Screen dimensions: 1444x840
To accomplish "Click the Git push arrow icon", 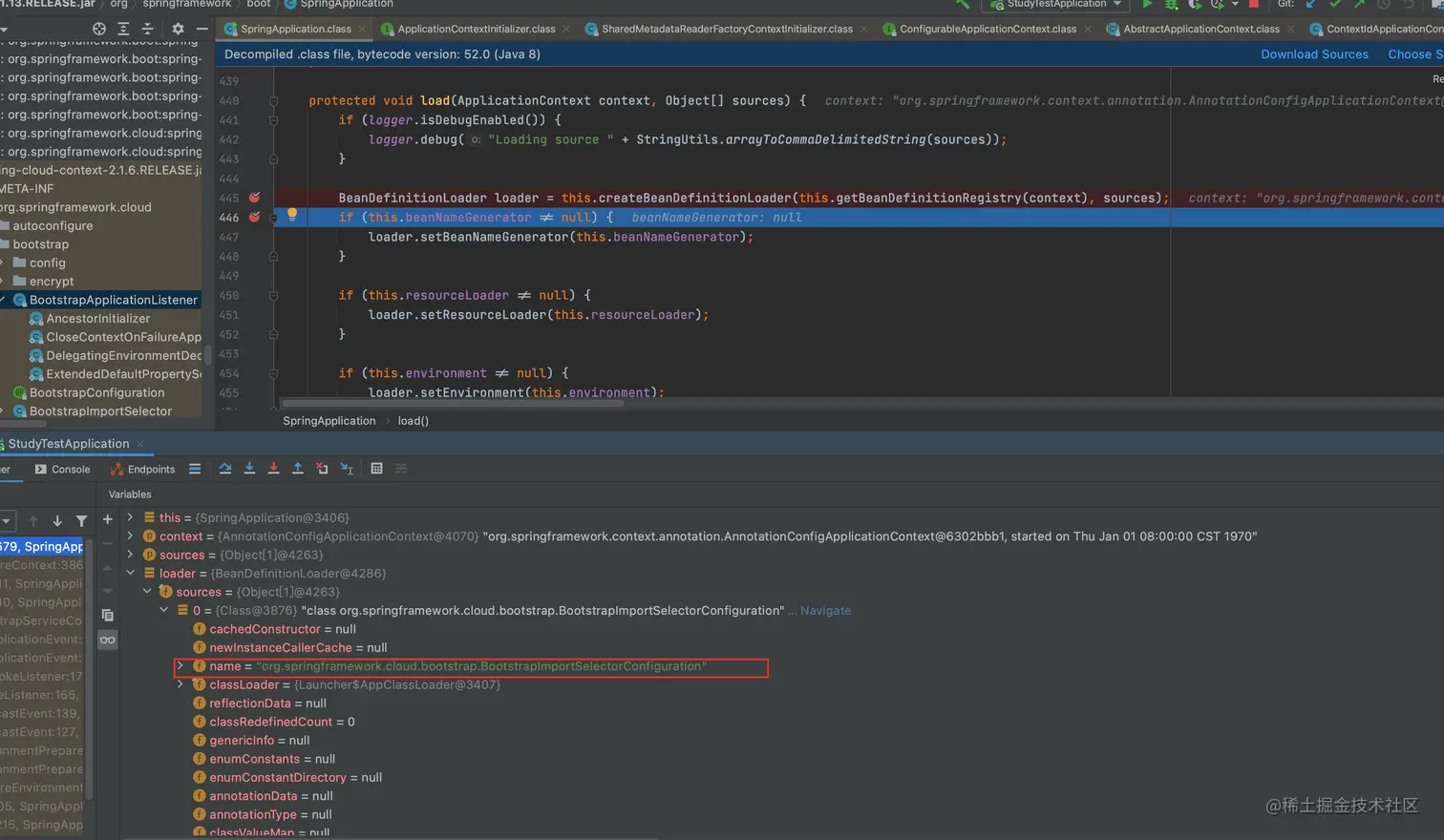I will tap(1359, 5).
